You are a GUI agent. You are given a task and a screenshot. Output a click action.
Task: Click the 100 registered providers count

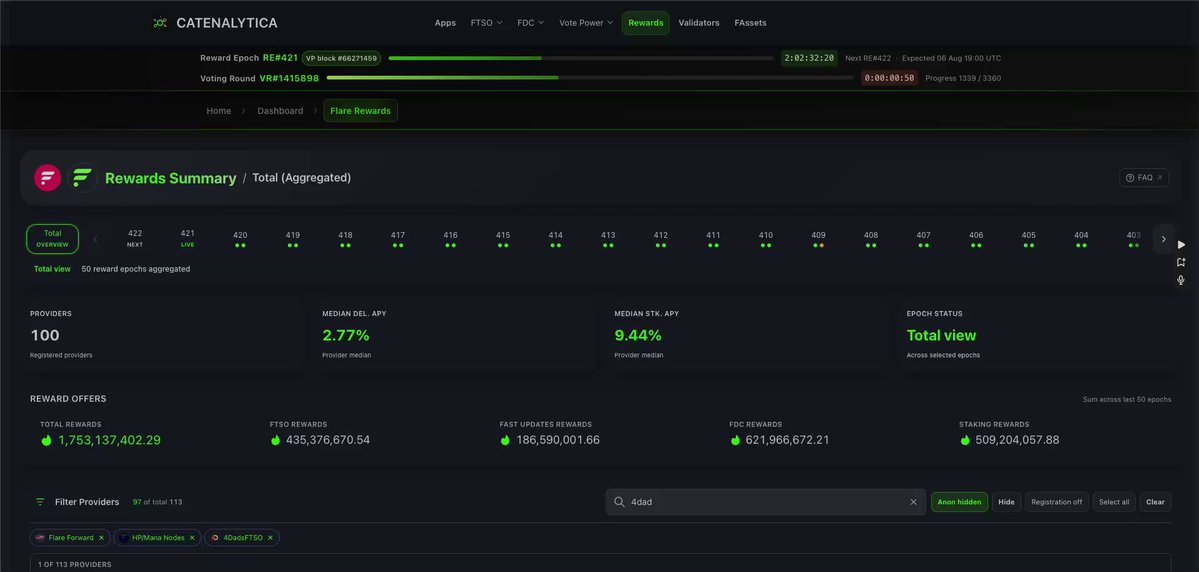coord(44,335)
